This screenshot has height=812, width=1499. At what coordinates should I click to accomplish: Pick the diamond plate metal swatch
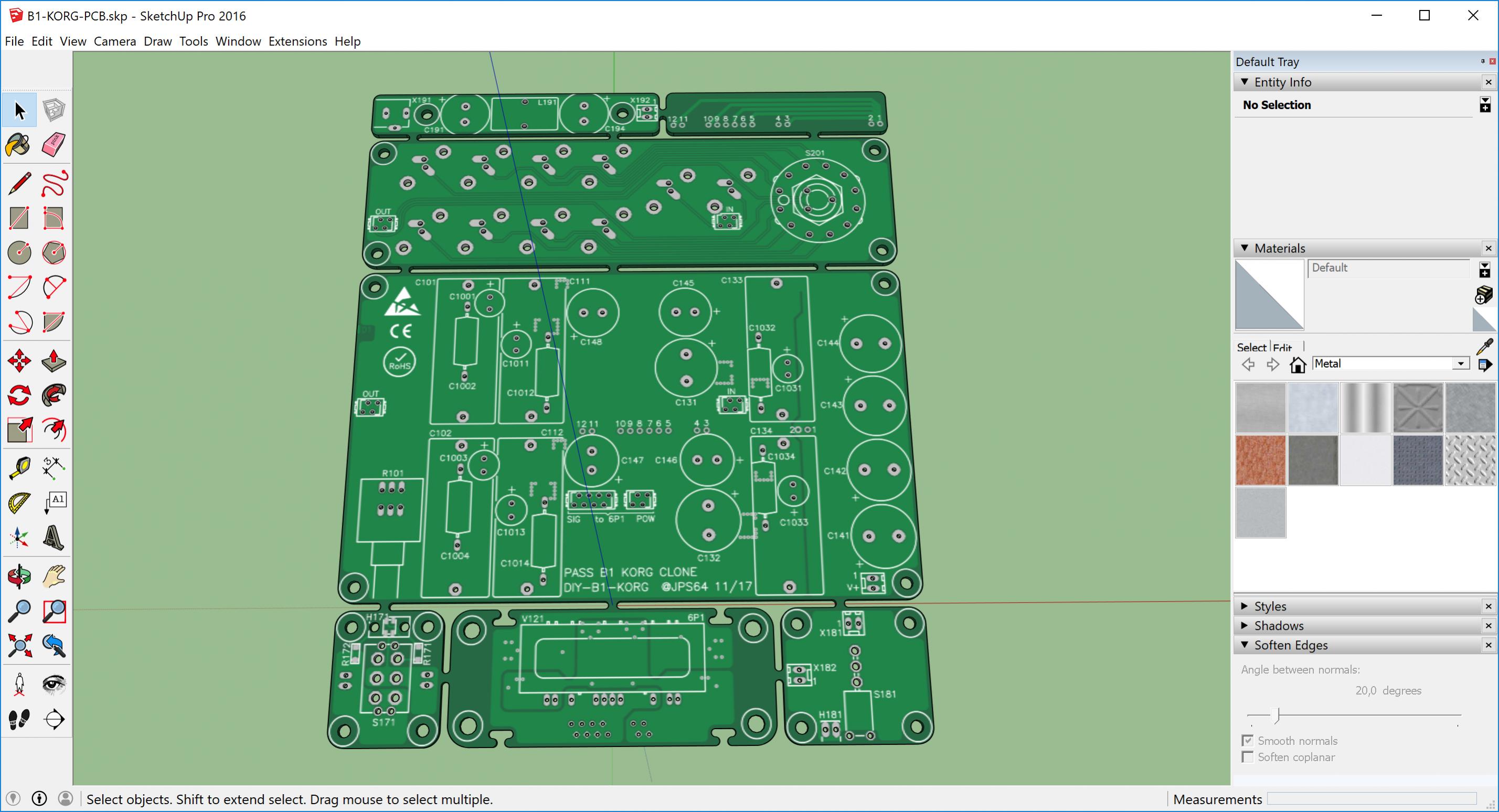point(1470,460)
